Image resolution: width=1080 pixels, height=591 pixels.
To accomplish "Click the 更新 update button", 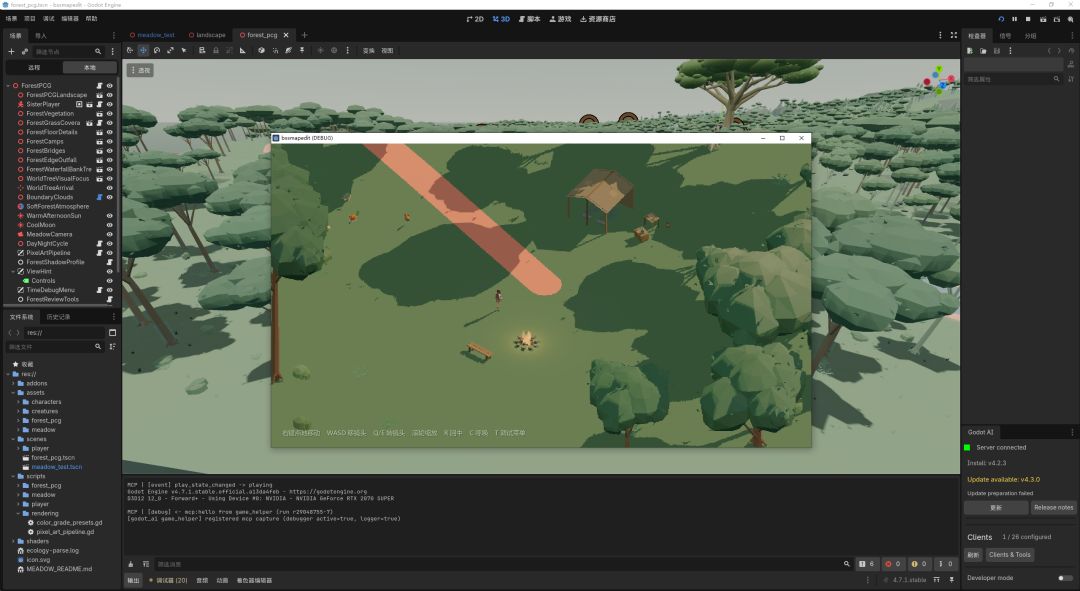I will click(996, 508).
